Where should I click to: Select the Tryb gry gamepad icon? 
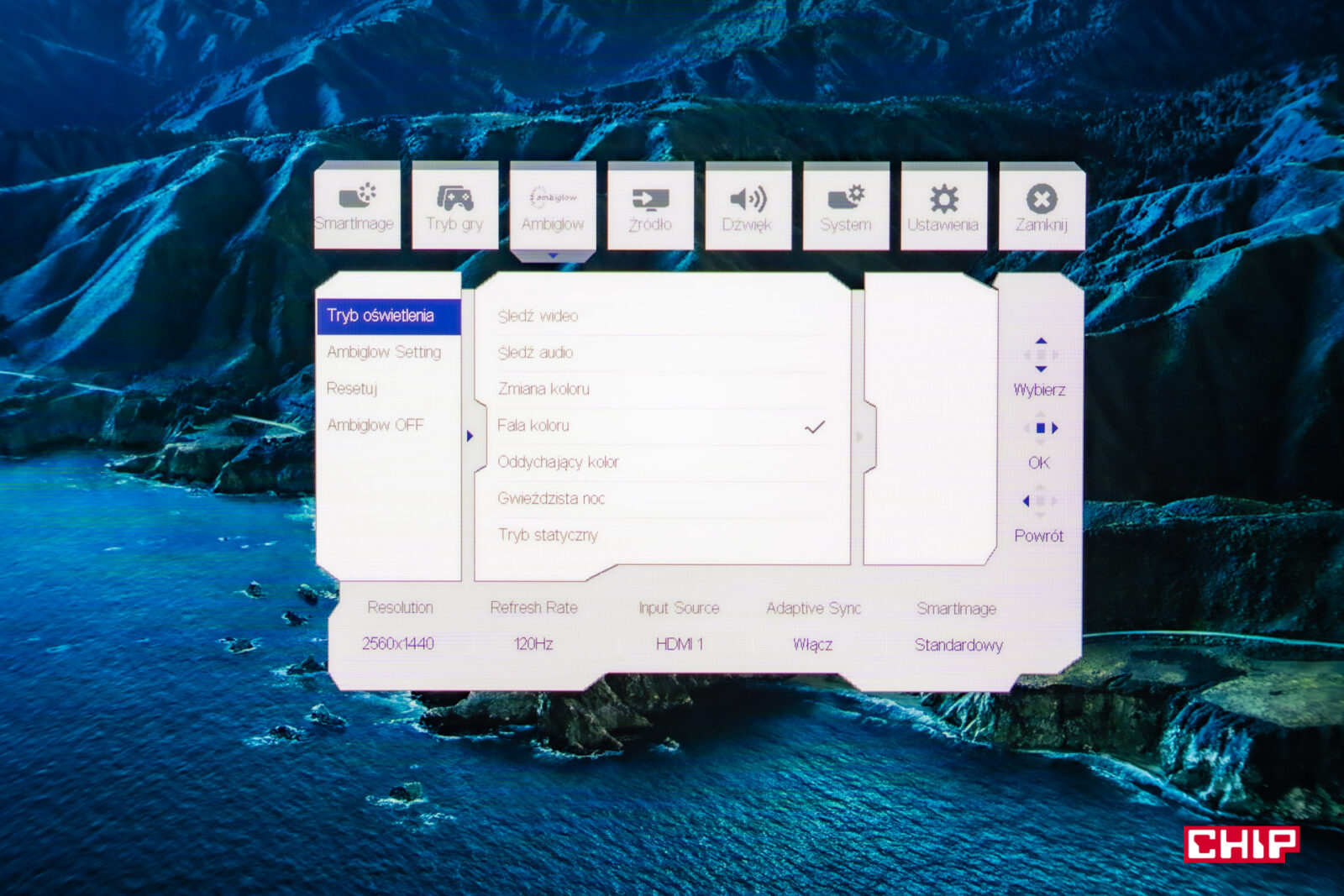pyautogui.click(x=454, y=206)
